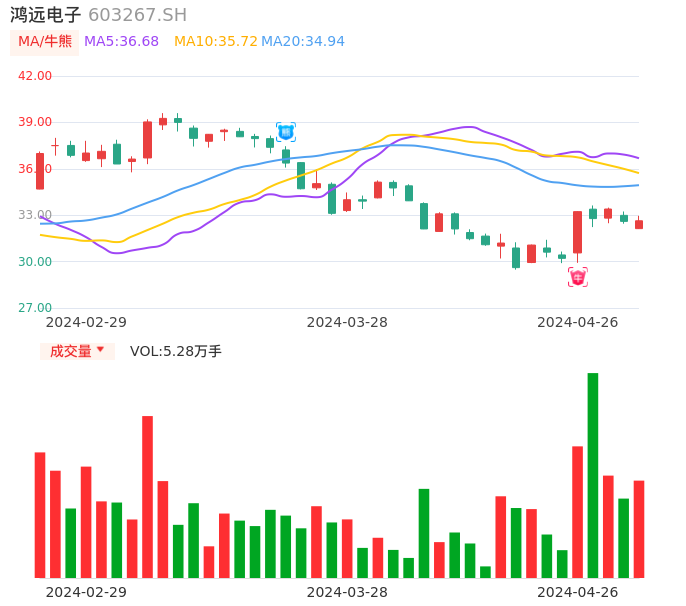This screenshot has width=686, height=606.
Task: Click the VOL:5.28万手 volume readout
Action: coord(176,351)
